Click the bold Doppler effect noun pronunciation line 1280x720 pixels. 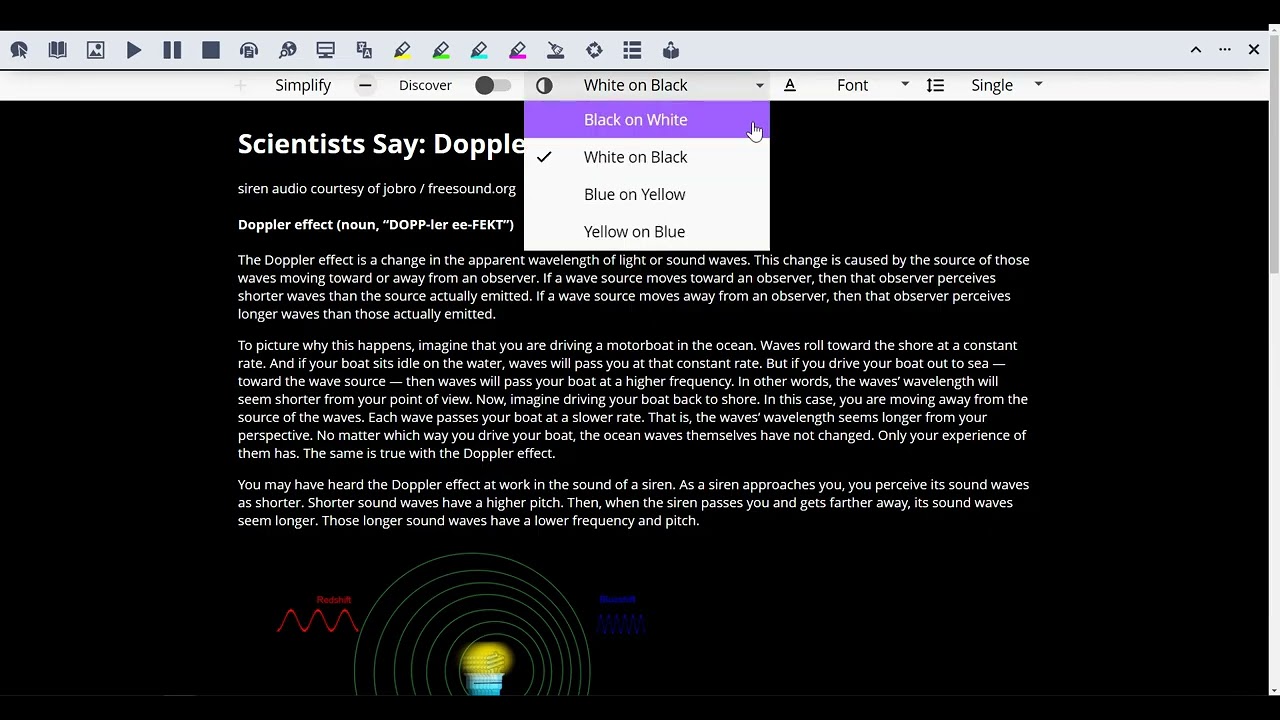click(x=376, y=224)
